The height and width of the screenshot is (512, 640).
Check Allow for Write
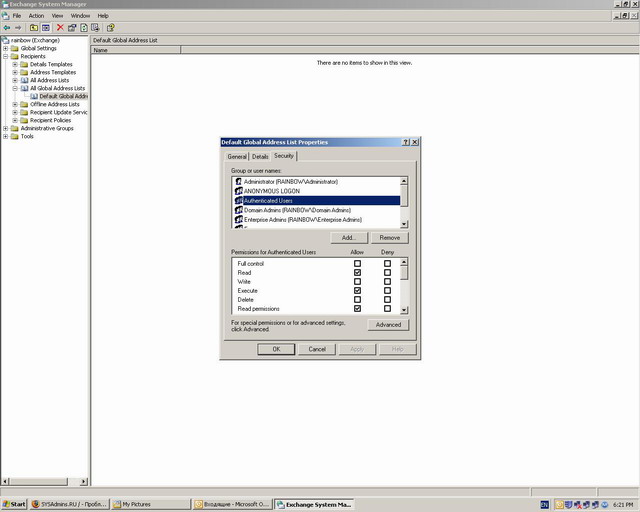(357, 281)
